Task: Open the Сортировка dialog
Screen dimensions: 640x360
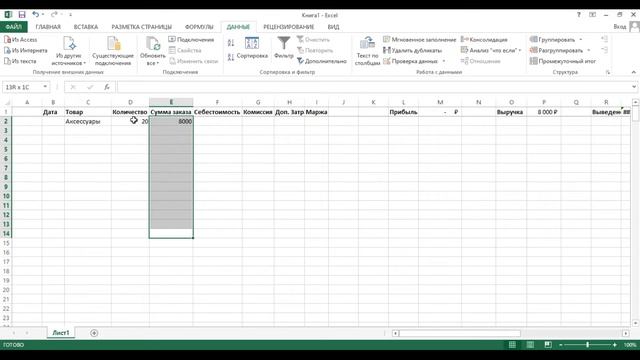Action: [x=252, y=48]
